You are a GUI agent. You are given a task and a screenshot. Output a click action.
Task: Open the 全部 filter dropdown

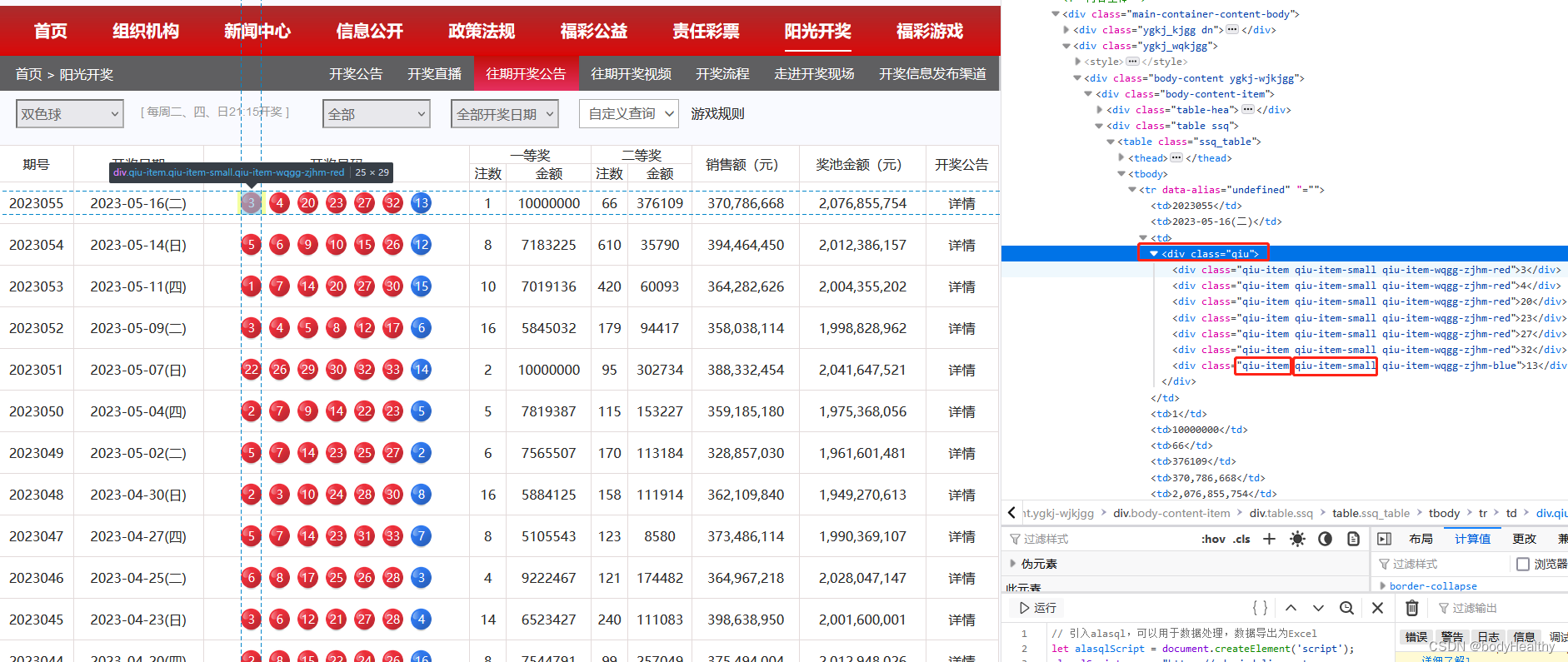377,114
